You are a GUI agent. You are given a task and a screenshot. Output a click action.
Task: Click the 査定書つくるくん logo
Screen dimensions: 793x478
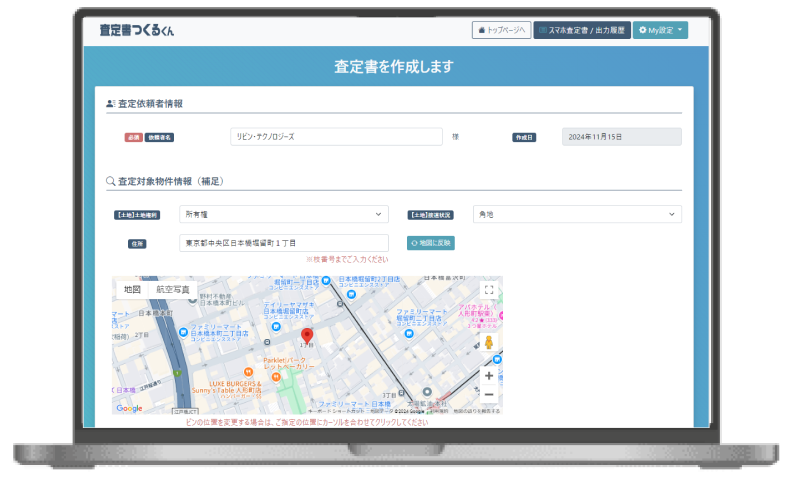[137, 30]
